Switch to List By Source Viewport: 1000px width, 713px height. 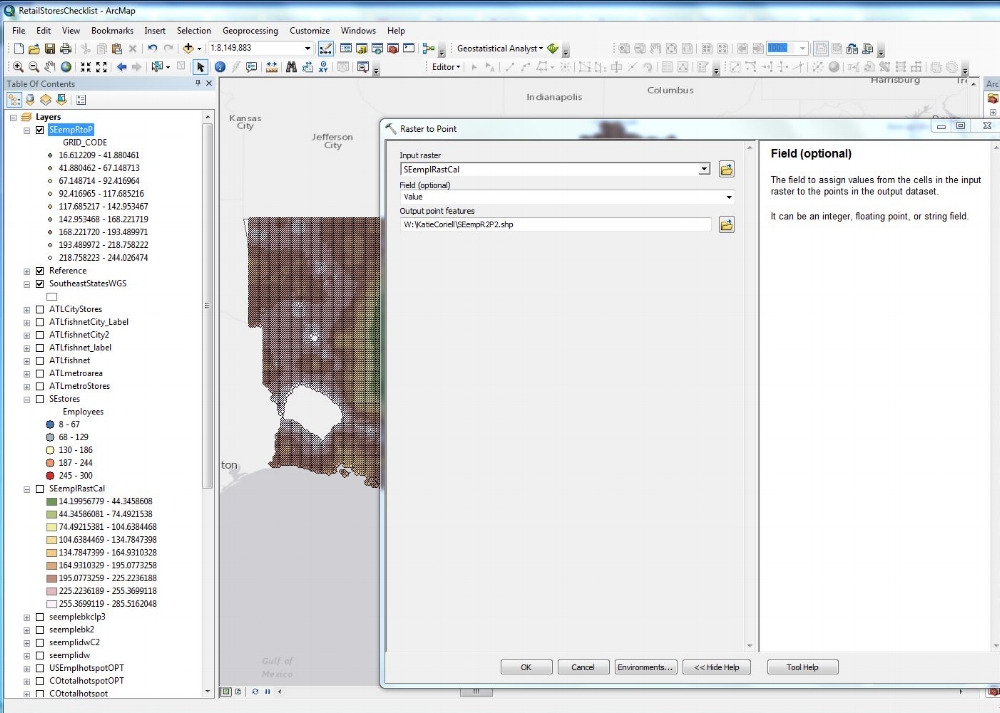click(30, 99)
